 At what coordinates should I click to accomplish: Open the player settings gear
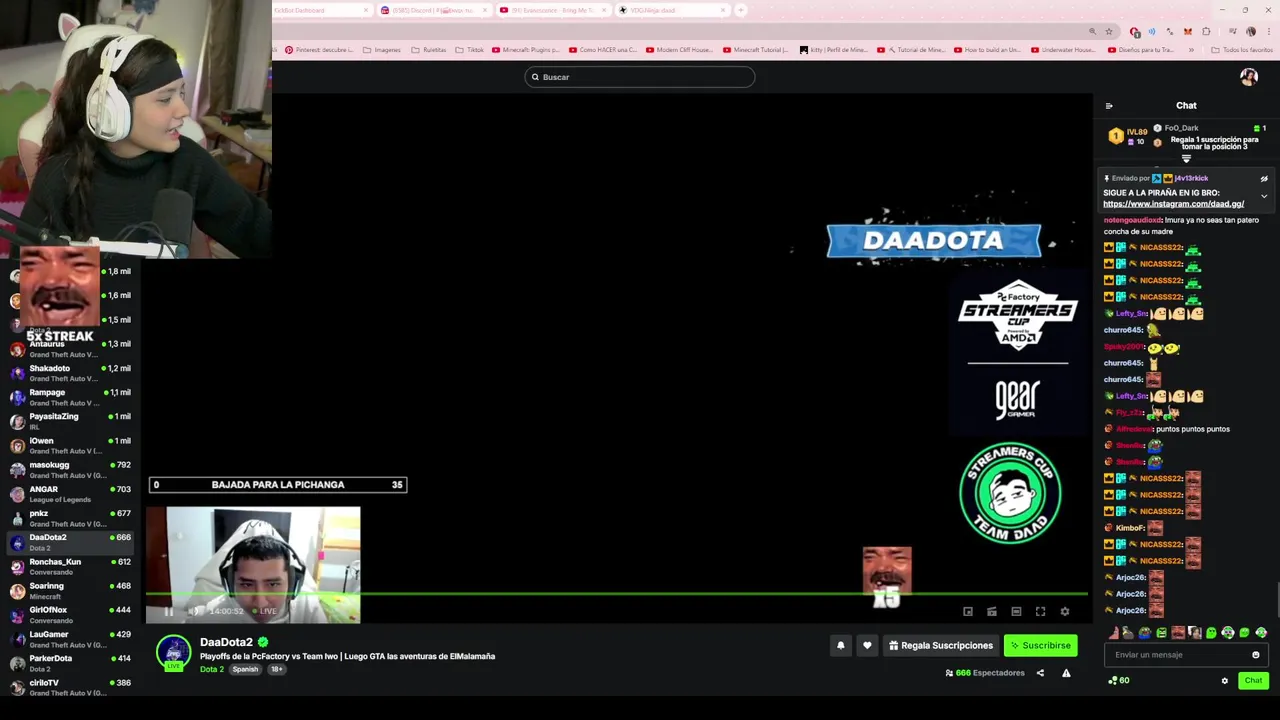tap(1064, 611)
